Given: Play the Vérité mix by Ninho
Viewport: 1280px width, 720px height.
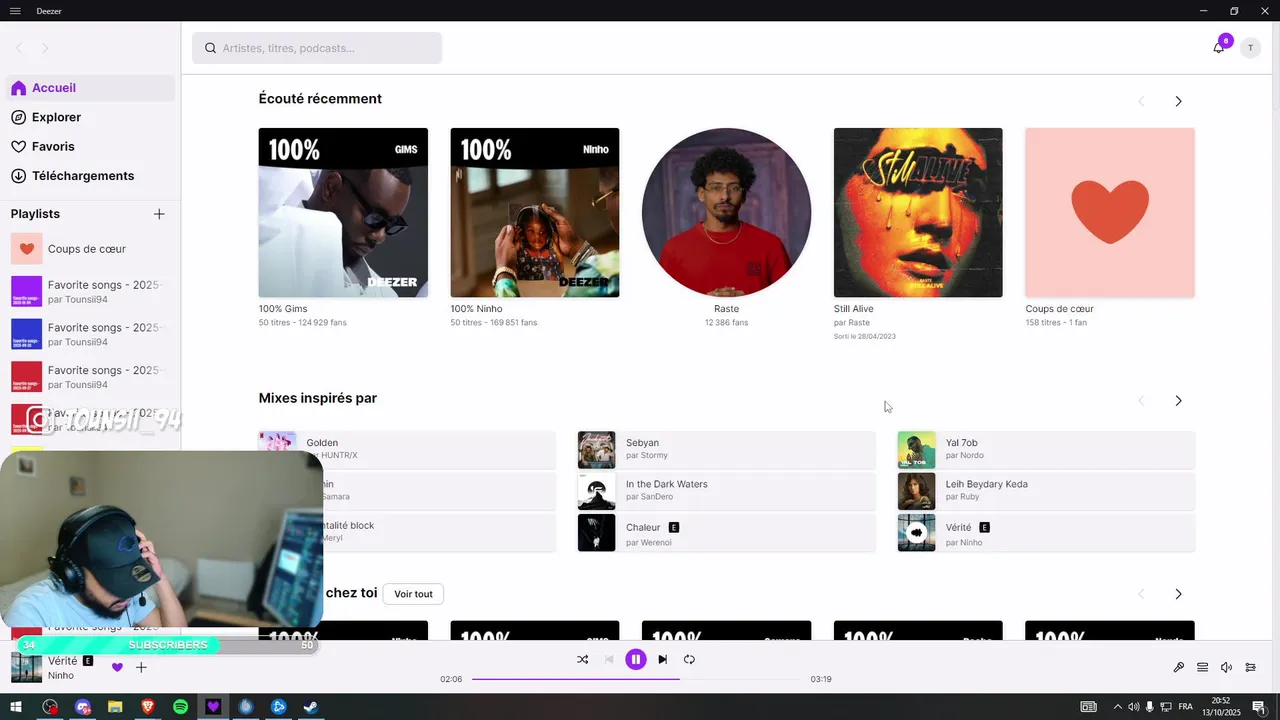Looking at the screenshot, I should click(x=1046, y=533).
